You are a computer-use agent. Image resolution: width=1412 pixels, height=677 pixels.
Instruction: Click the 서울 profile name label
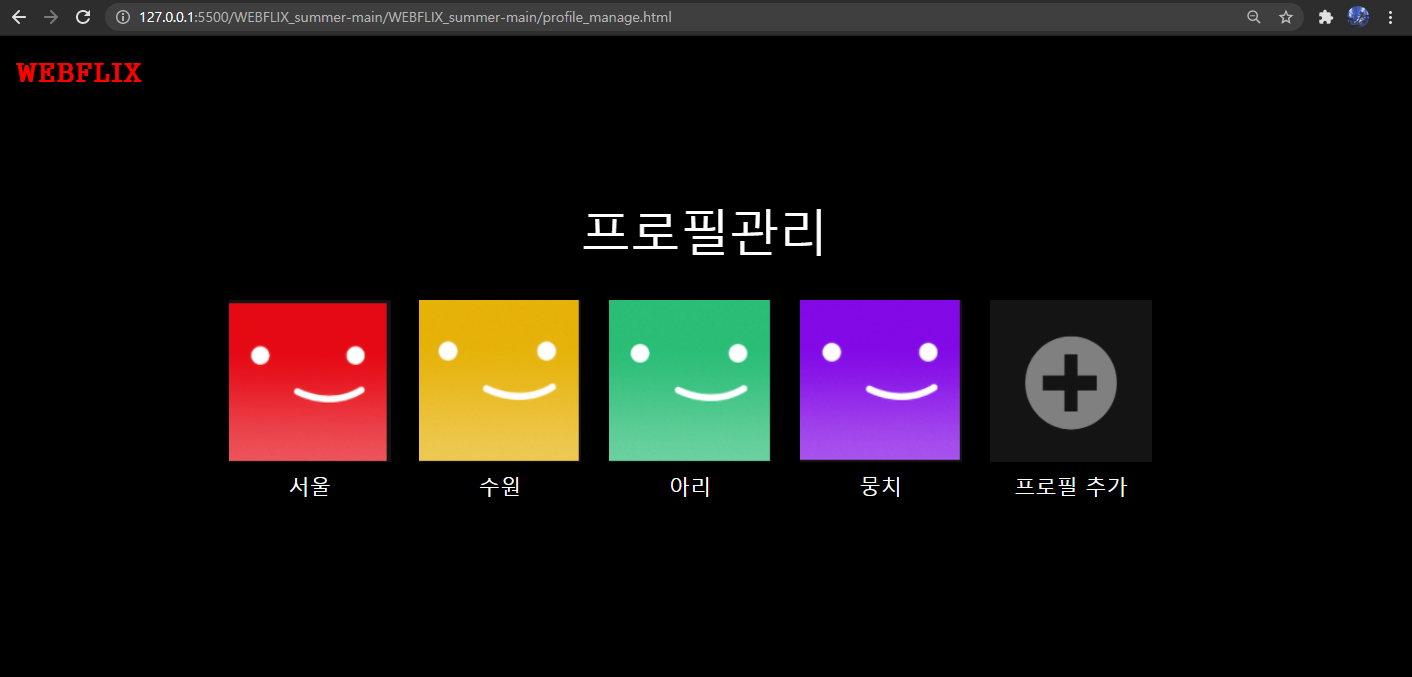[x=308, y=487]
